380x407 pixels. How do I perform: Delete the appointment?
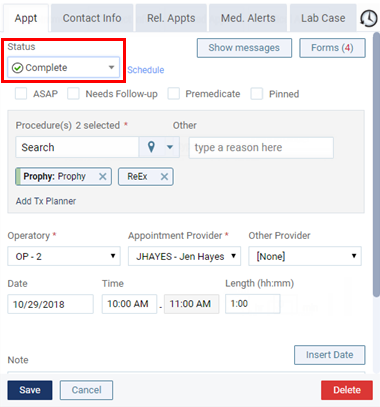(x=347, y=390)
